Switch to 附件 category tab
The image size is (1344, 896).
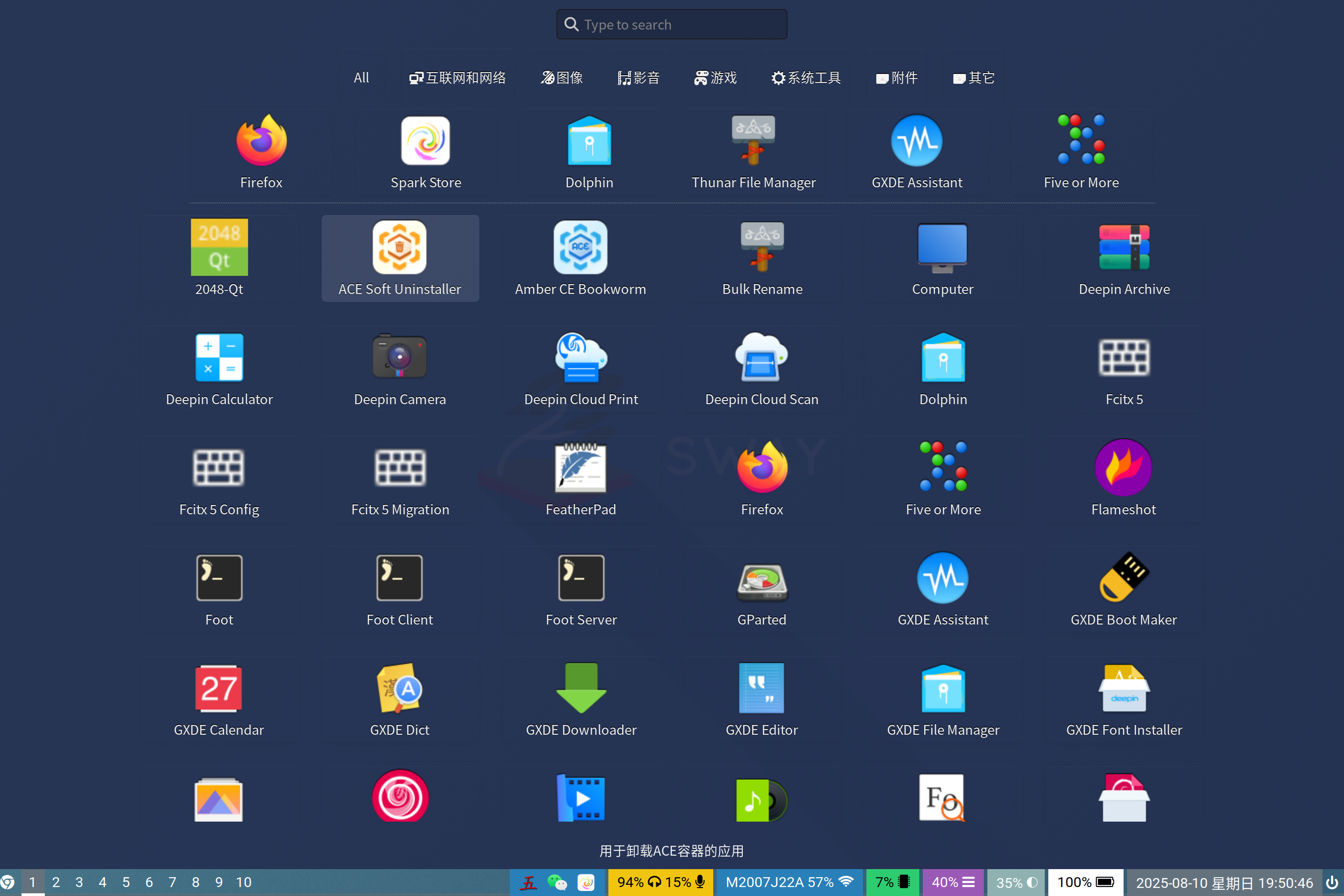[896, 78]
